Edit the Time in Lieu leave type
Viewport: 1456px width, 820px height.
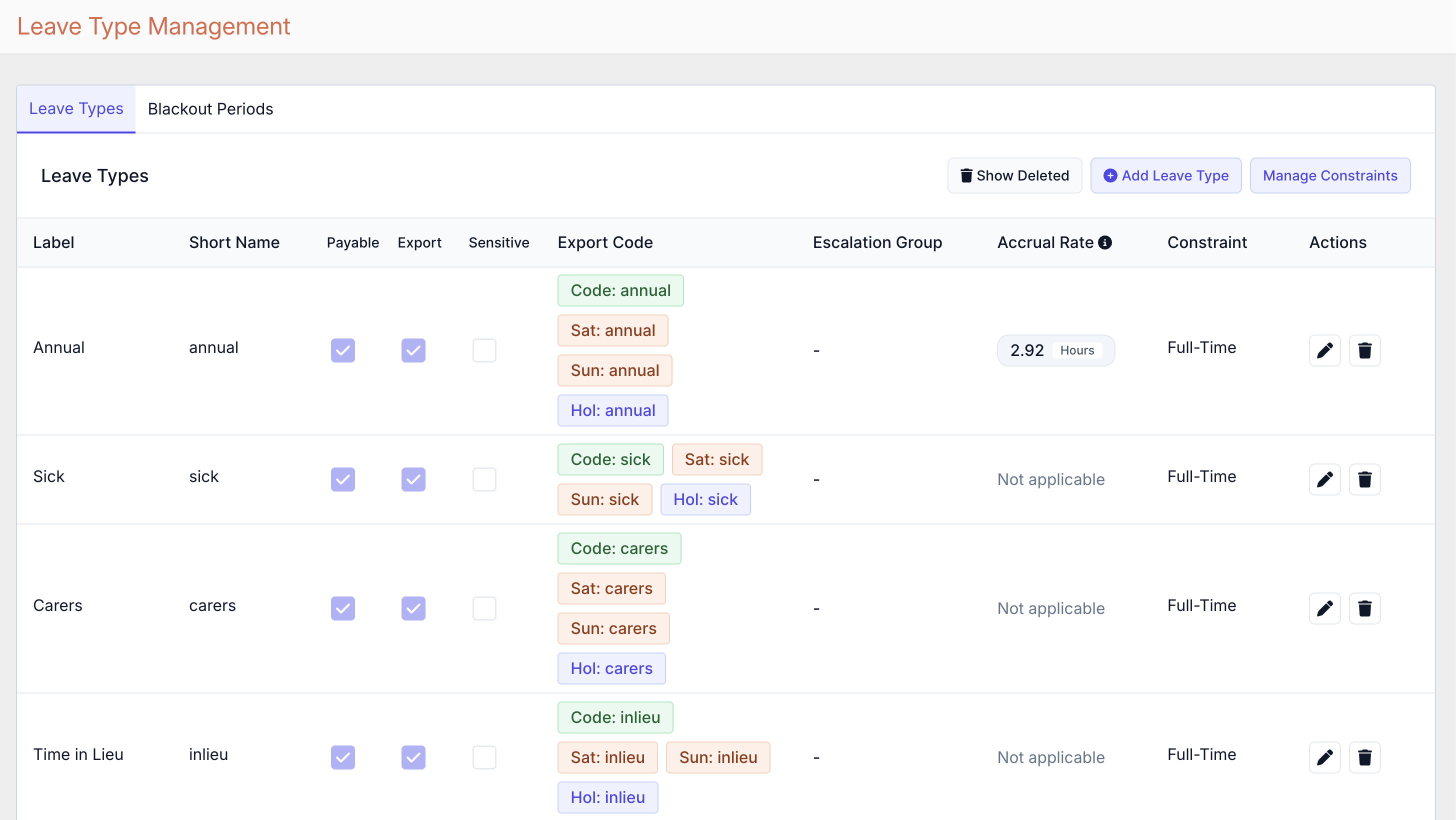(x=1324, y=757)
